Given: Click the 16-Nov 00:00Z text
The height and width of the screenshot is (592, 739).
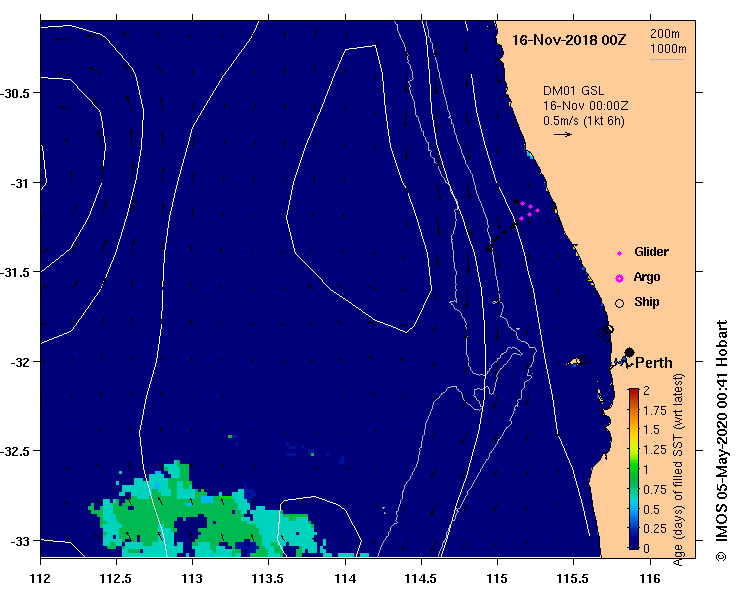Looking at the screenshot, I should point(585,106).
